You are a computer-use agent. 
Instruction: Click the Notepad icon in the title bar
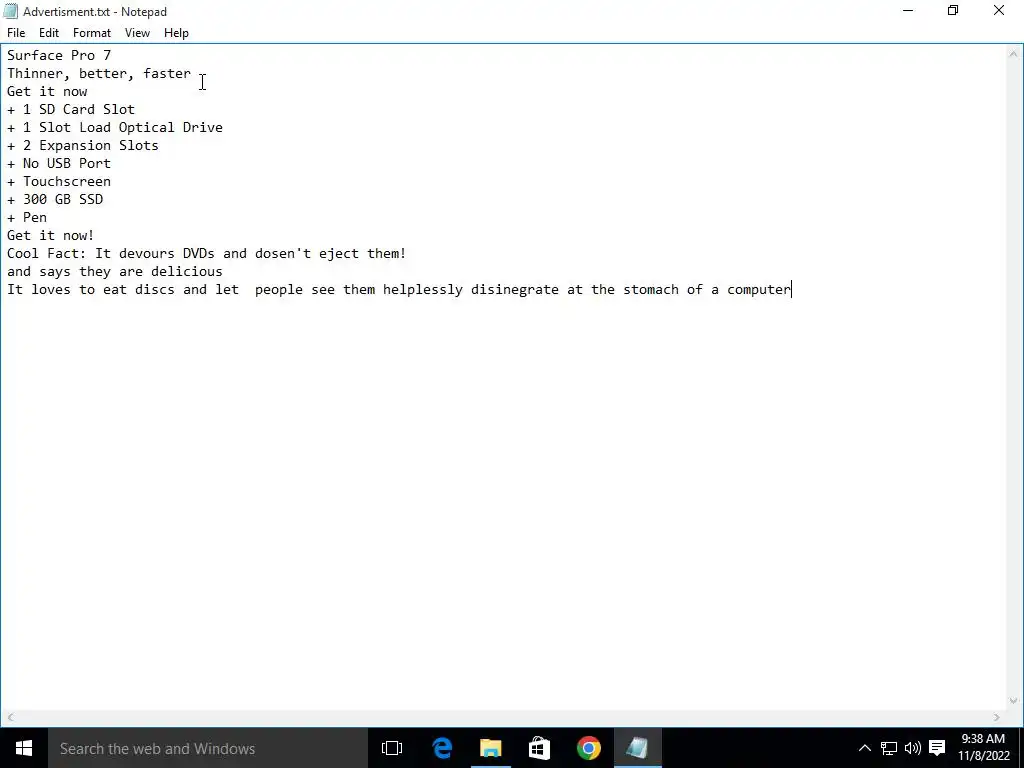(x=10, y=11)
